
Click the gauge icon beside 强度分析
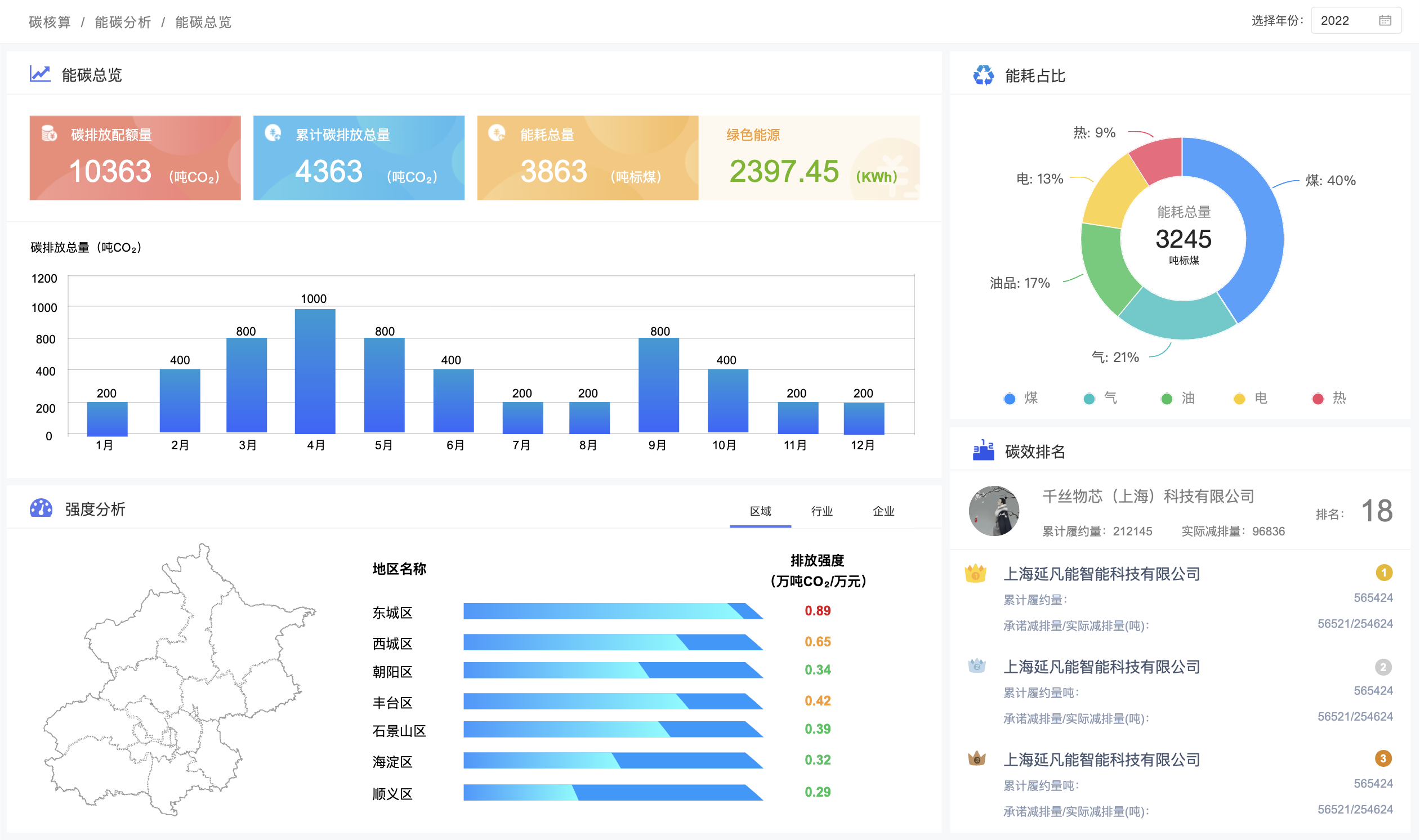(41, 508)
